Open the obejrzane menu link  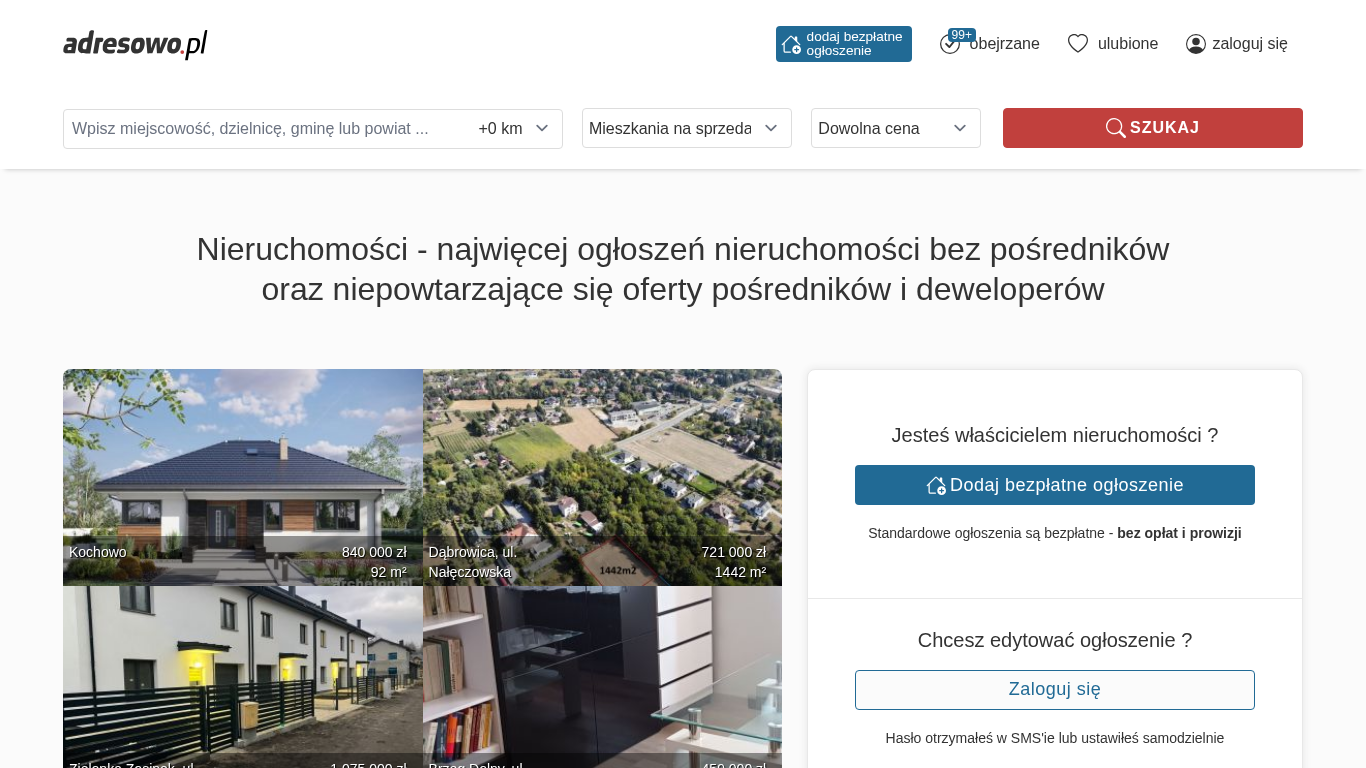point(1004,44)
